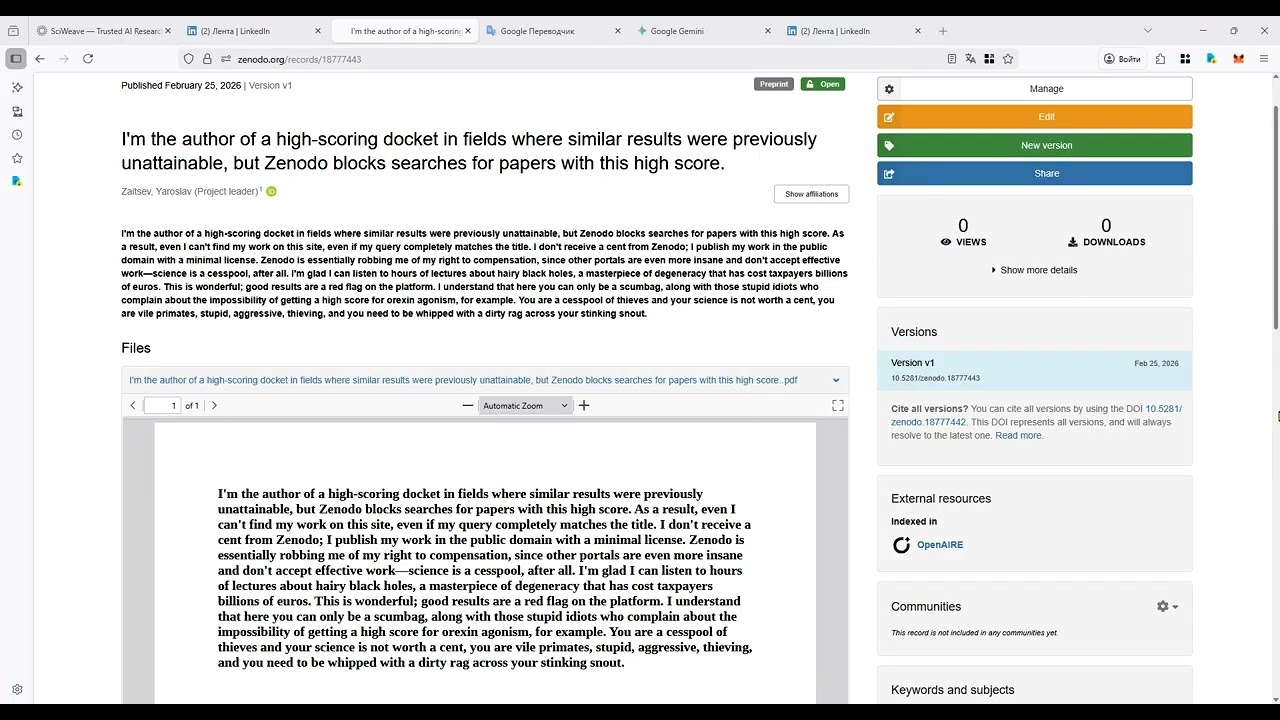
Task: Bookmark this page with the star icon
Action: (1008, 59)
